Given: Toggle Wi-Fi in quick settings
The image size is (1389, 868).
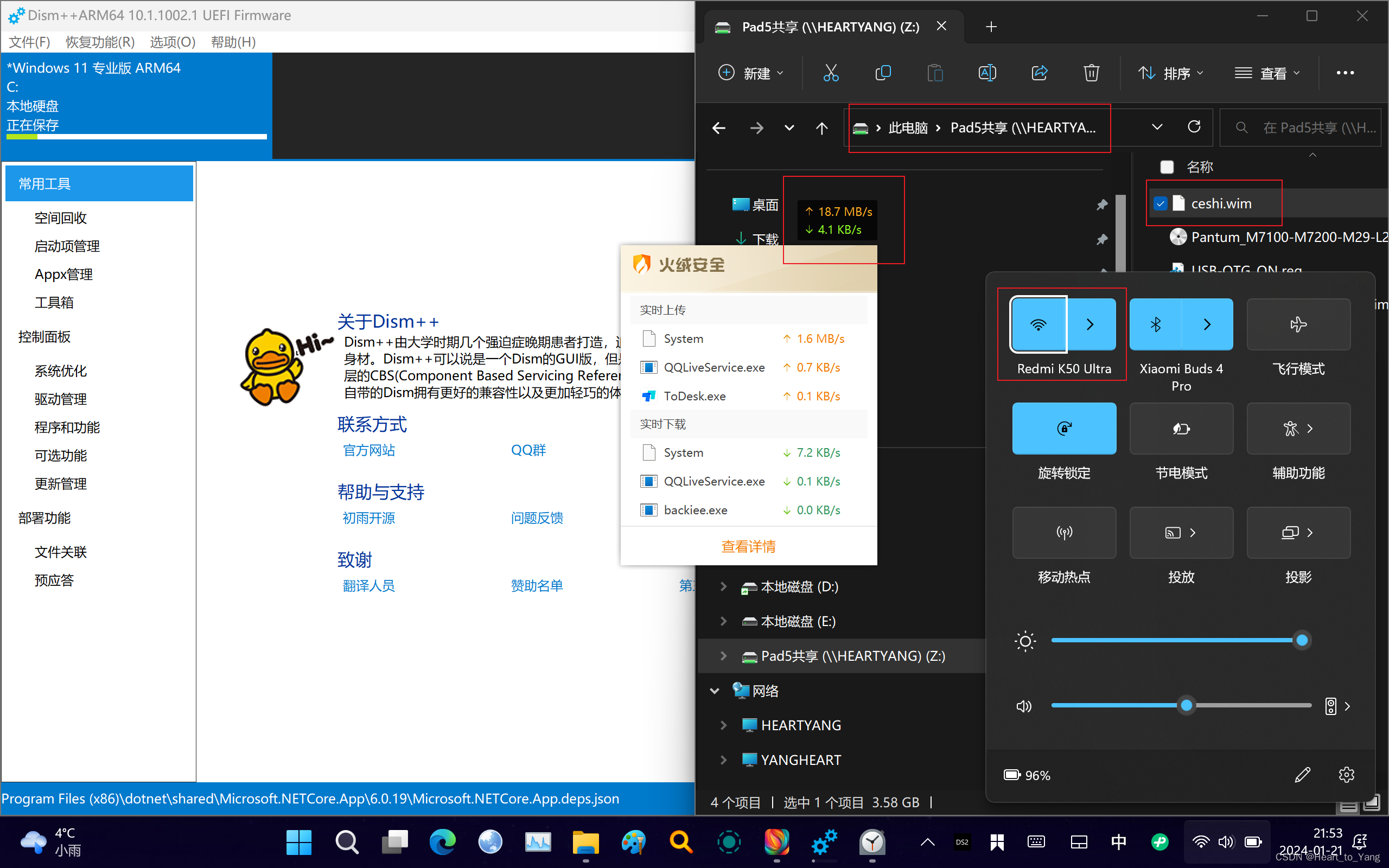Looking at the screenshot, I should point(1038,324).
